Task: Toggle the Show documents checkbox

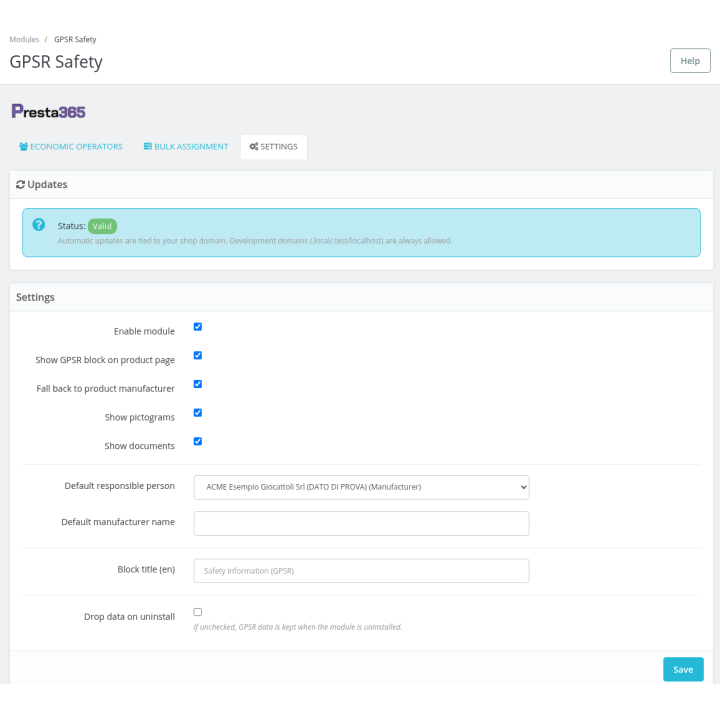Action: point(198,442)
